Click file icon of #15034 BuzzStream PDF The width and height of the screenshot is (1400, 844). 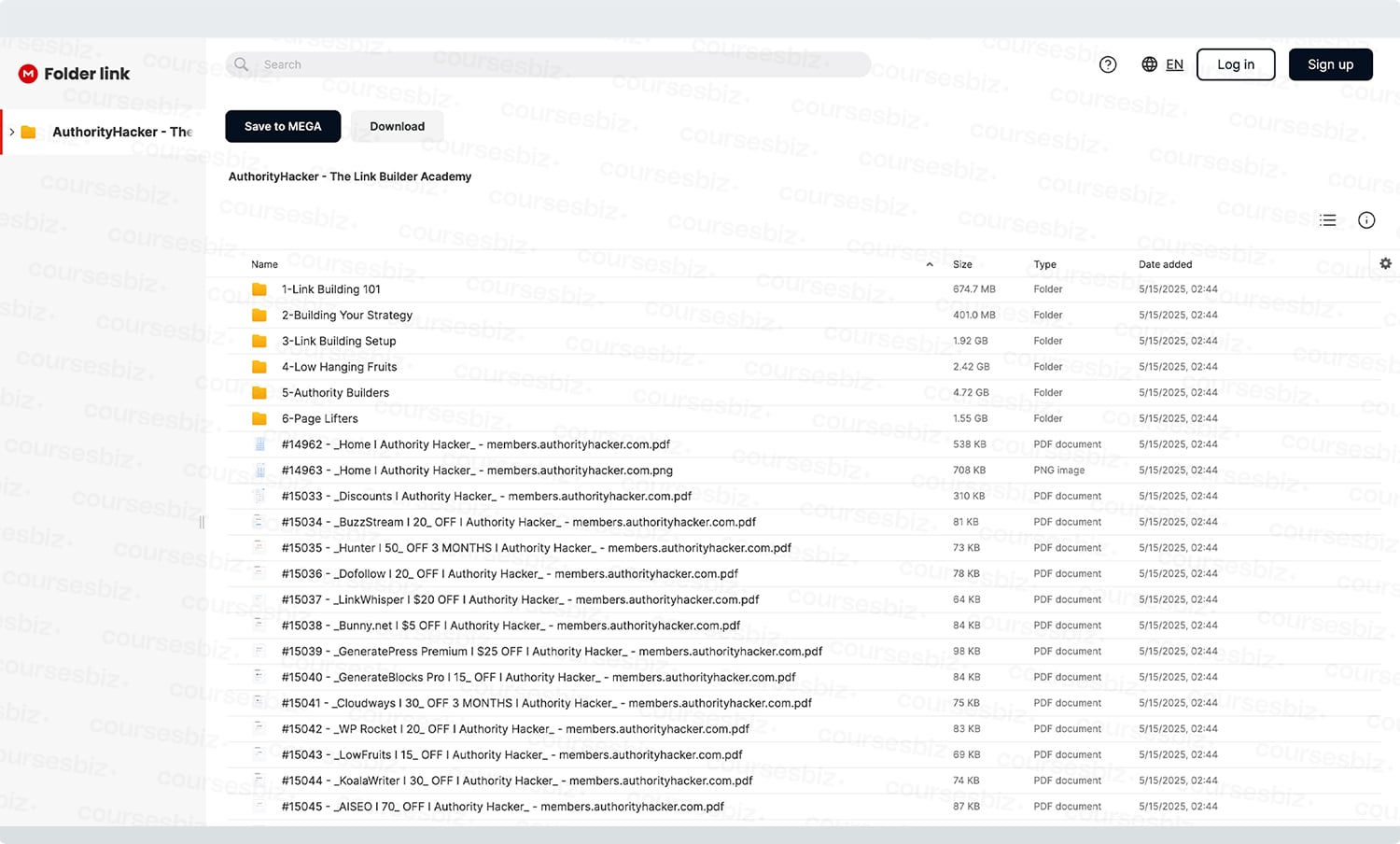pyautogui.click(x=259, y=522)
